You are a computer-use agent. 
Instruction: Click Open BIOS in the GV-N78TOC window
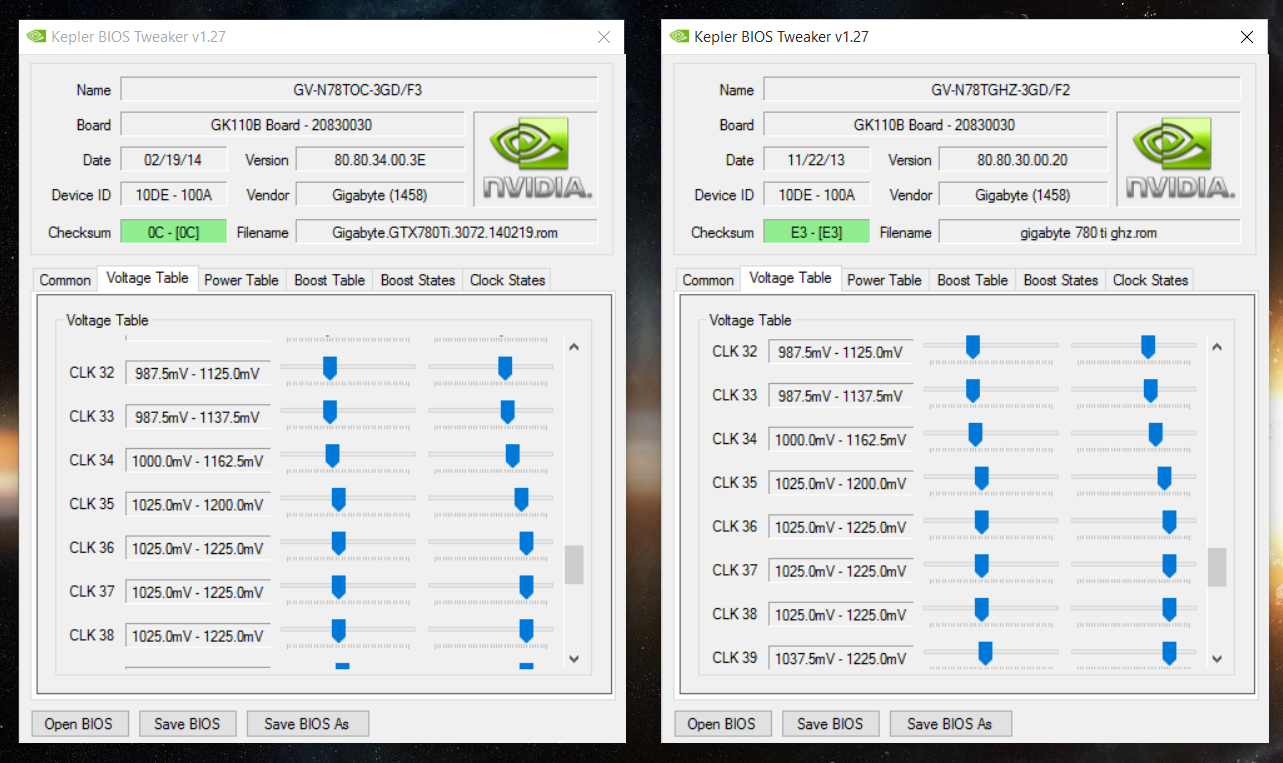click(78, 723)
